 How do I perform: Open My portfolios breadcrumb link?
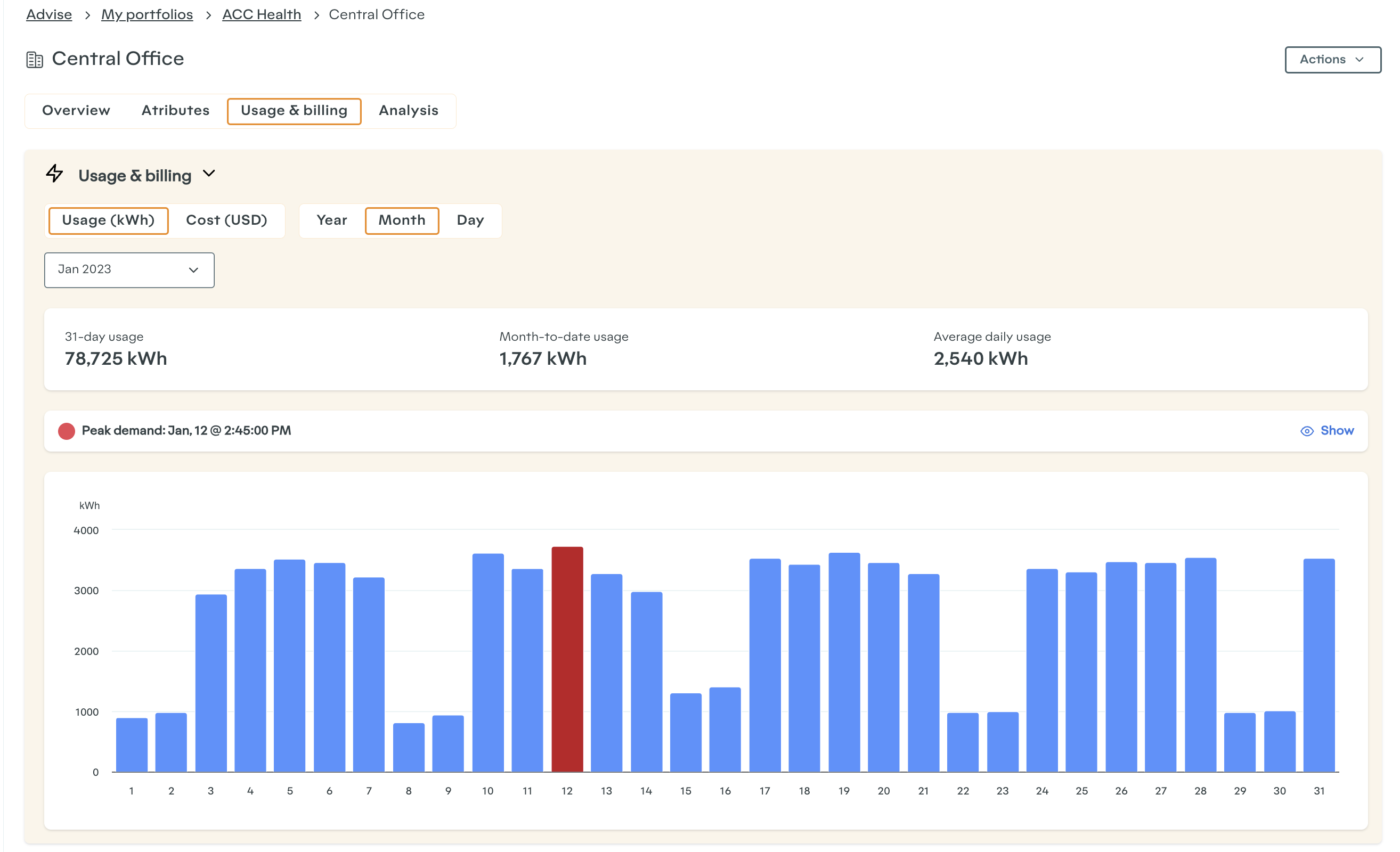(147, 15)
